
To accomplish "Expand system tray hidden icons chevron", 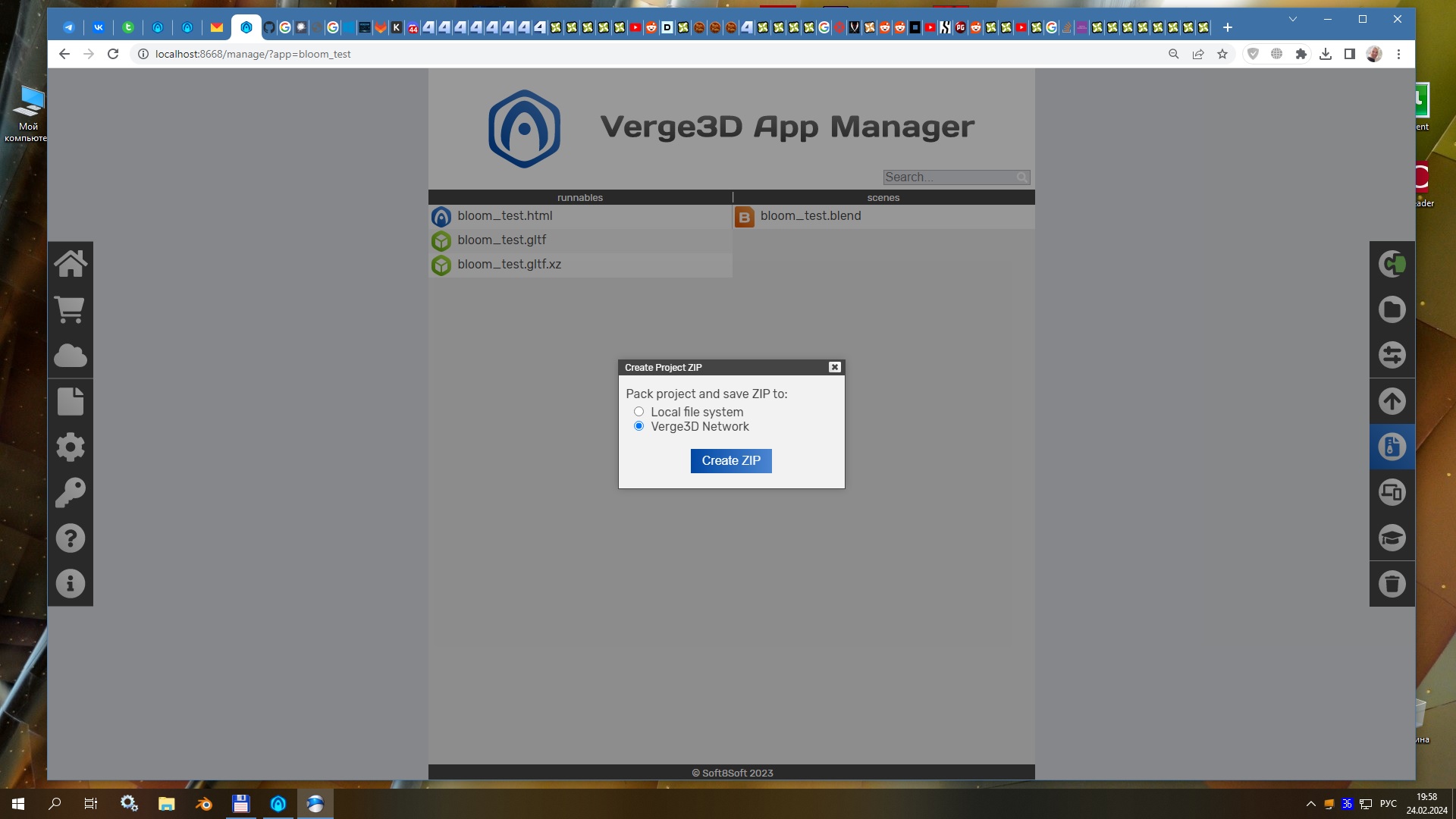I will [x=1310, y=804].
